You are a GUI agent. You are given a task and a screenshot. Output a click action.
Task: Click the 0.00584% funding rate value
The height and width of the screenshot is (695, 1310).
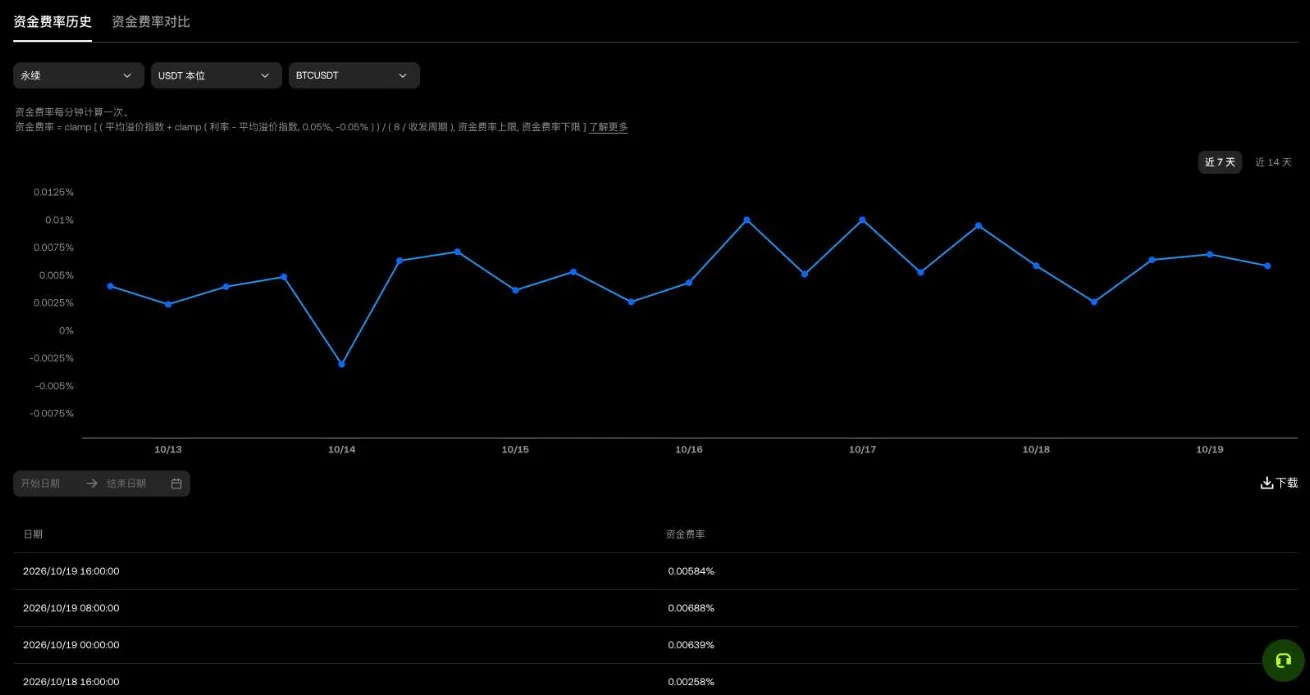point(691,571)
